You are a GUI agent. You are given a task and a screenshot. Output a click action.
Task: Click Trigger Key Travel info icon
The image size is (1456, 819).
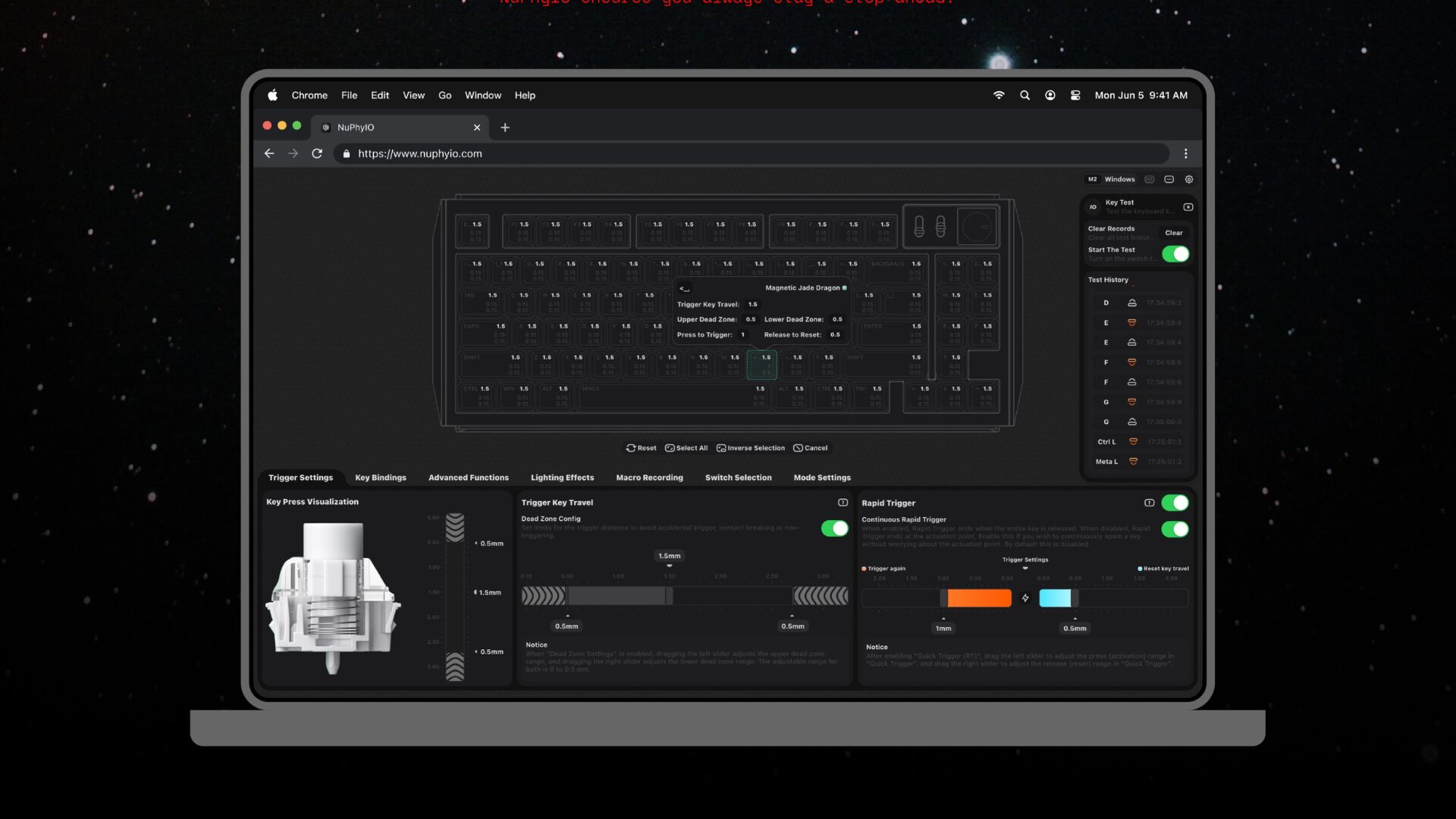pos(843,503)
